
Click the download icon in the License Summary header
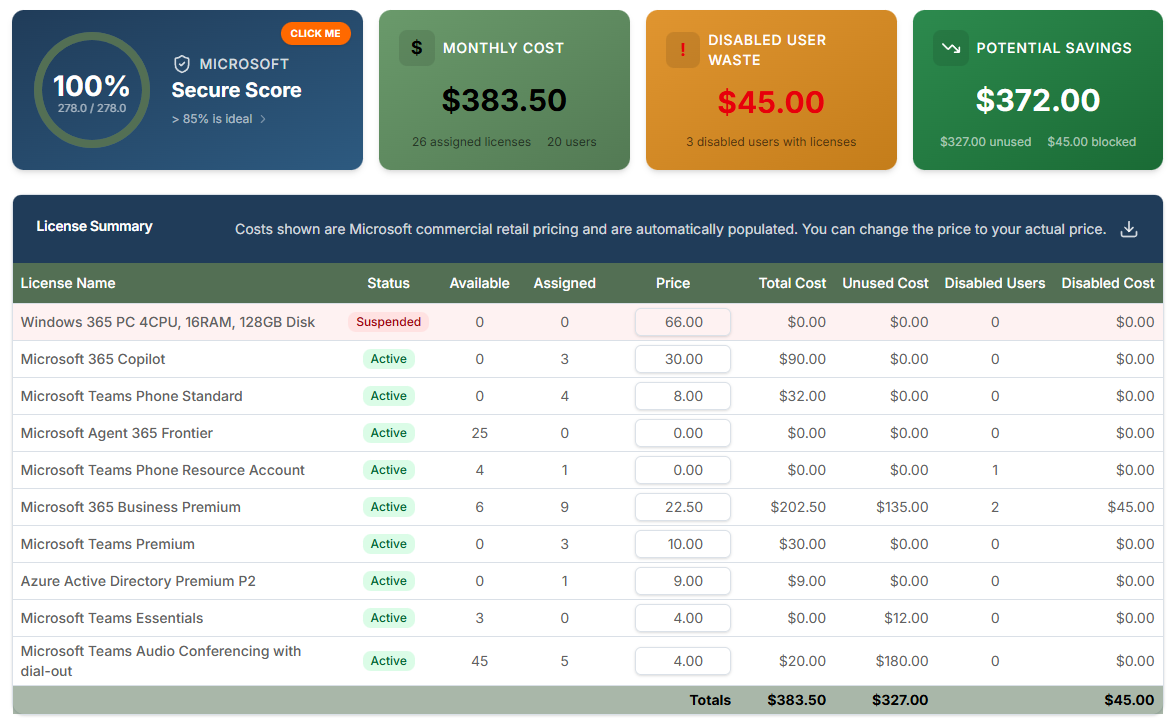(x=1129, y=229)
